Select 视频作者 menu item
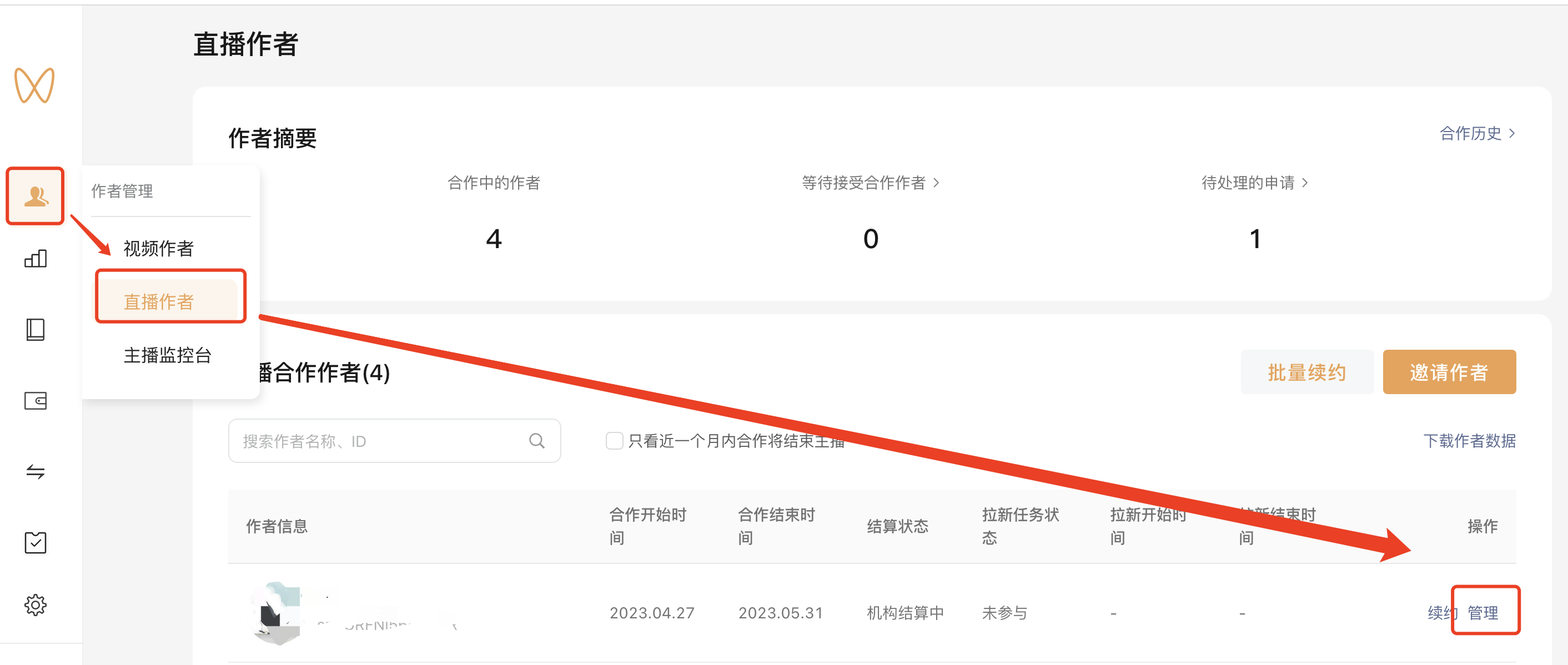 click(158, 248)
